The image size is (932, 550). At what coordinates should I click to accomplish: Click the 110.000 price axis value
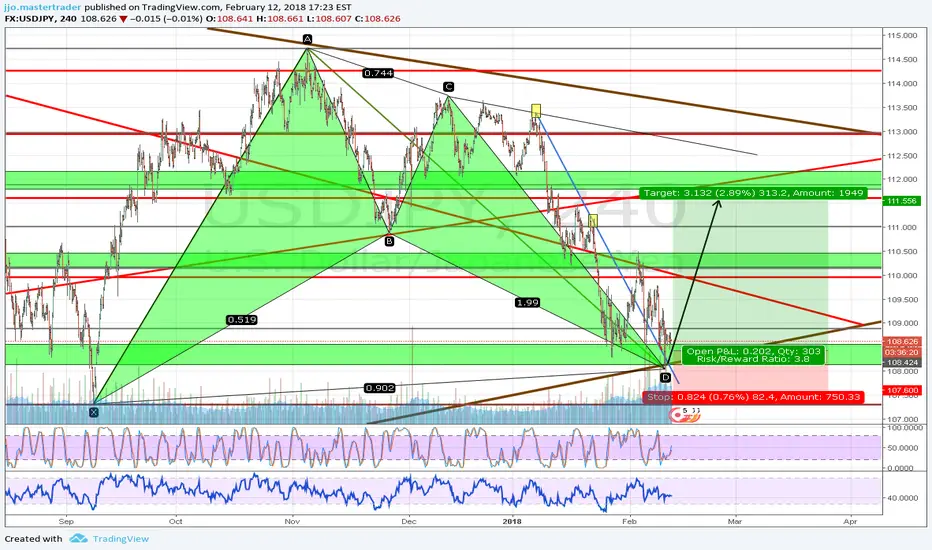(902, 275)
